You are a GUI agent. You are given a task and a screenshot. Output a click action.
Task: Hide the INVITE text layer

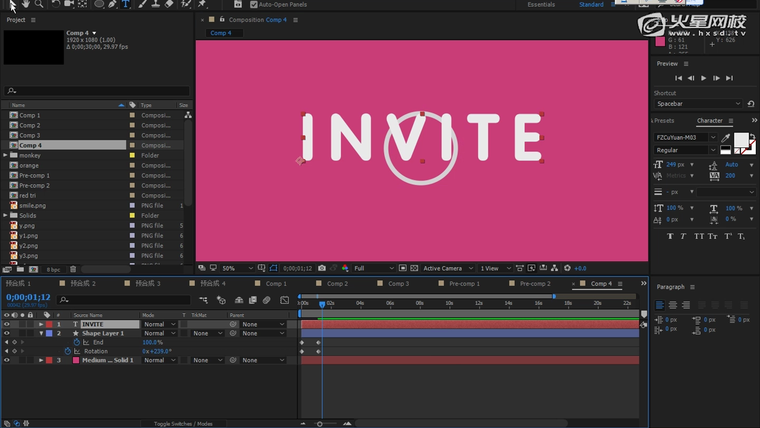click(x=6, y=324)
